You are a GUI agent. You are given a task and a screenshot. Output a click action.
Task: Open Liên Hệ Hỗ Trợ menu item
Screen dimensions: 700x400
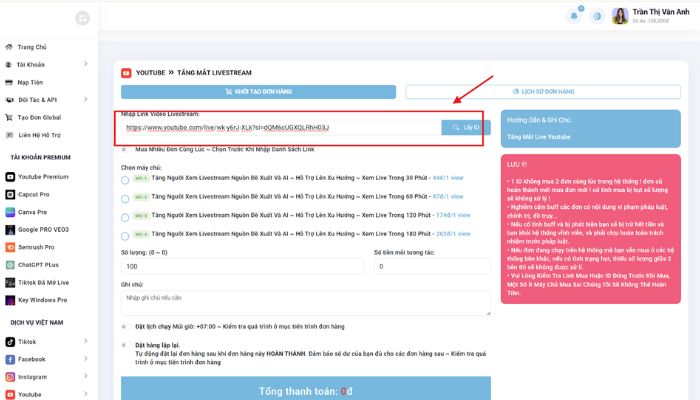coord(40,135)
